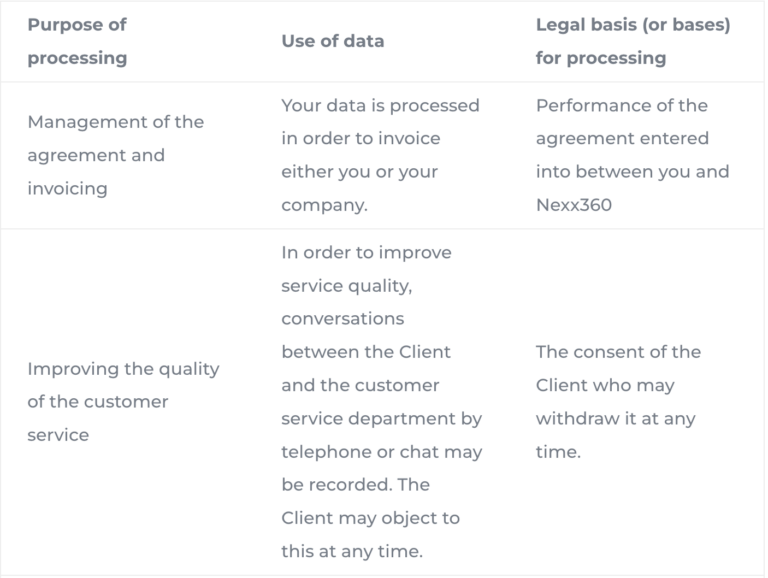Click the word 'invoicing' in first column
Screen dimensions: 768x578
pos(68,188)
